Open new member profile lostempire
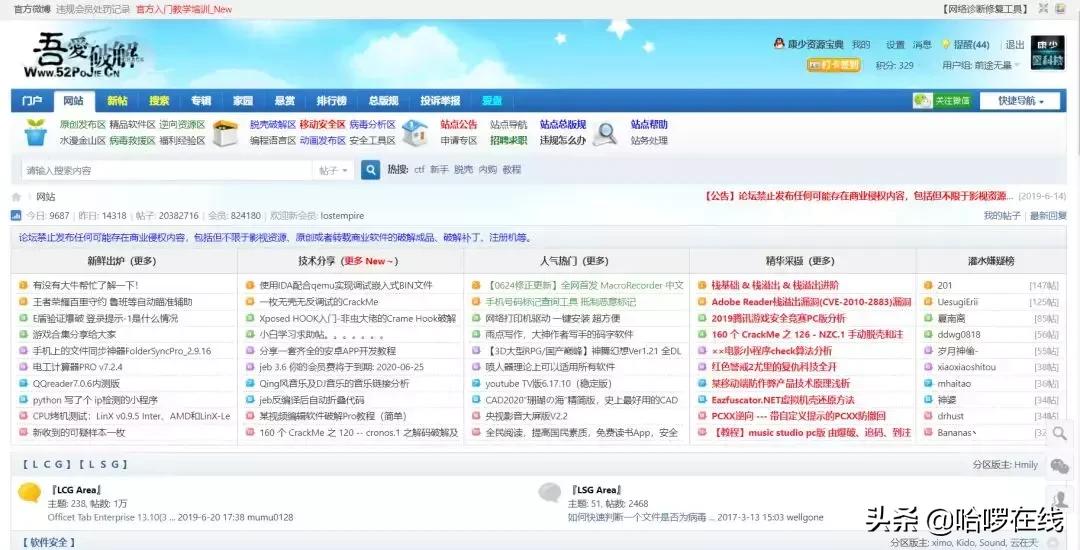1080x550 pixels. click(342, 215)
